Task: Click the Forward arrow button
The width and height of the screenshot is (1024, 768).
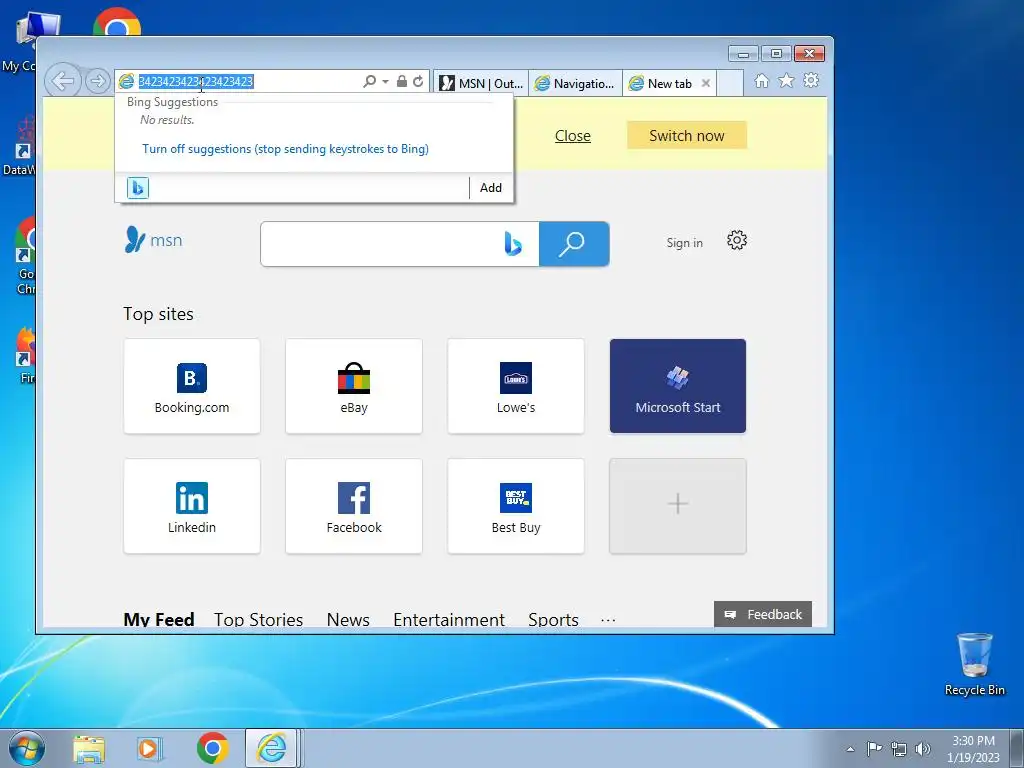Action: [x=97, y=81]
